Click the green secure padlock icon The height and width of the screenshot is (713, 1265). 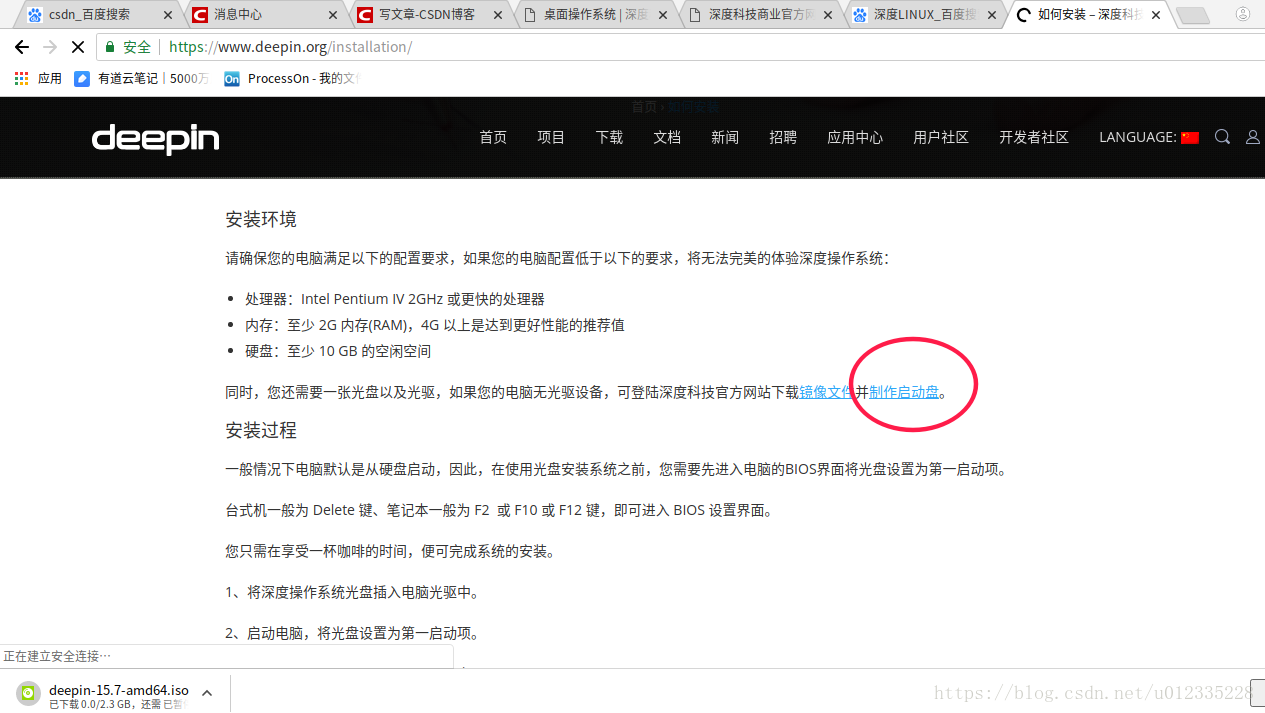pyautogui.click(x=109, y=47)
